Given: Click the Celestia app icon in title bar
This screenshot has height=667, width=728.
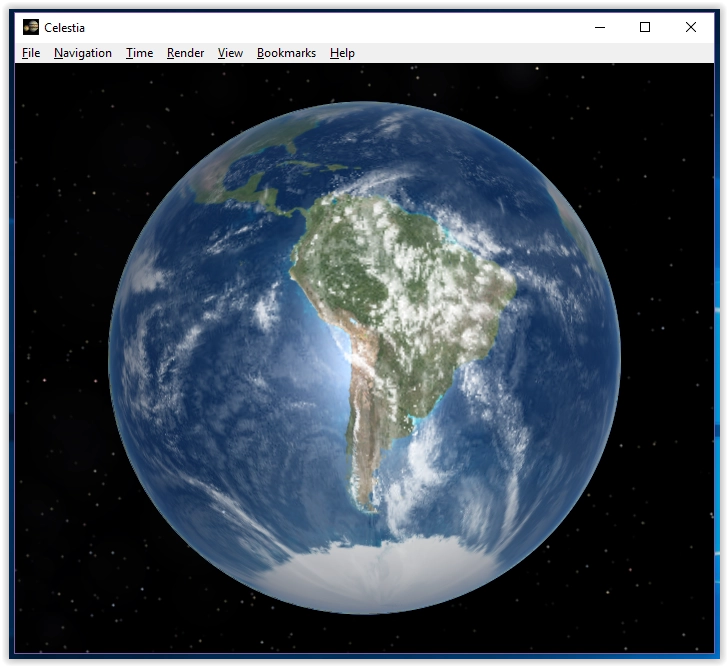Looking at the screenshot, I should point(31,27).
